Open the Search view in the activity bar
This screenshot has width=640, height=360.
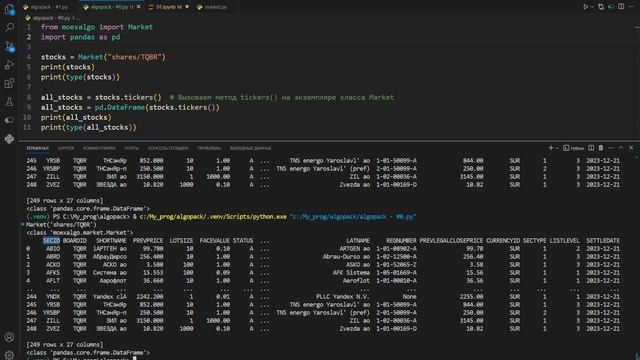click(x=9, y=27)
